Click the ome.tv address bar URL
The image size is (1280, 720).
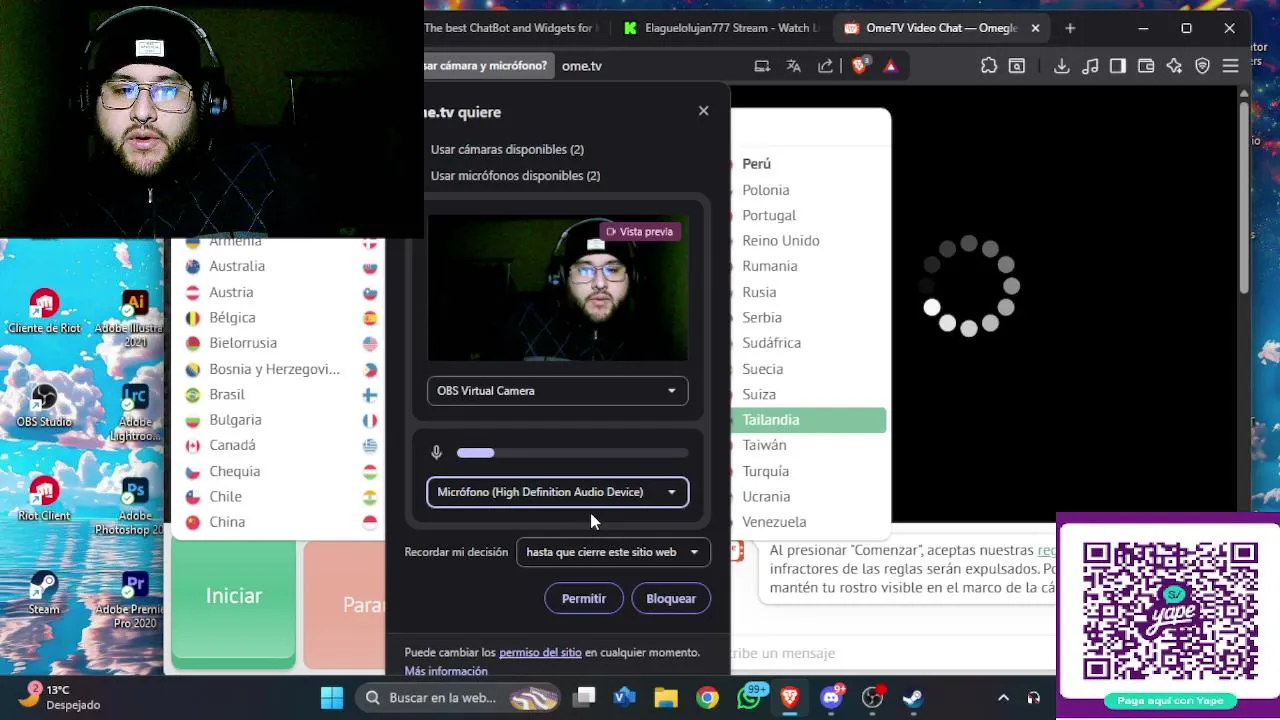coord(582,66)
